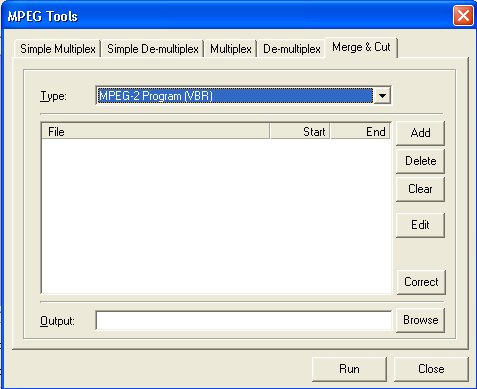Screen dimensions: 477x389
Task: Go to the De-multiplex tab
Action: coord(292,49)
